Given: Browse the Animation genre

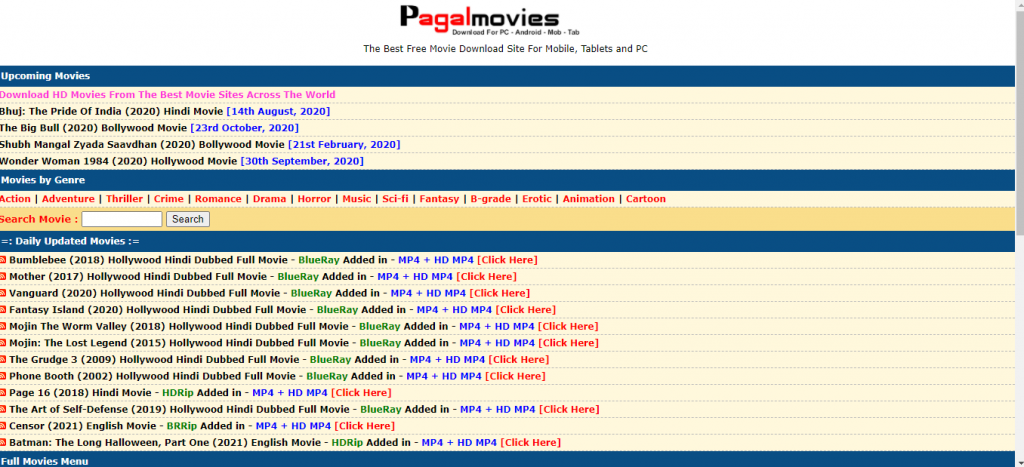Looking at the screenshot, I should point(589,199).
